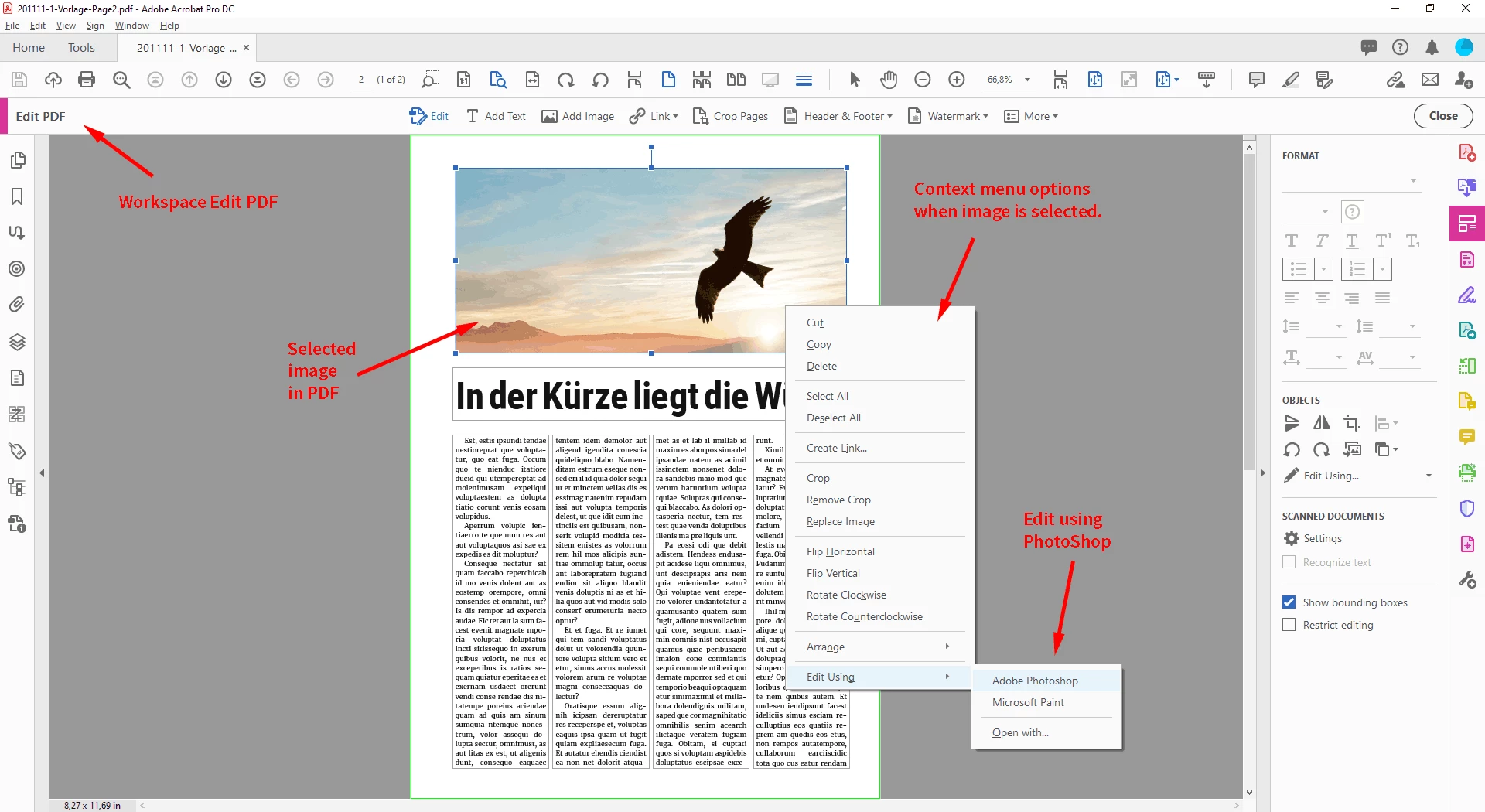Print the document using the printer icon

click(x=87, y=80)
